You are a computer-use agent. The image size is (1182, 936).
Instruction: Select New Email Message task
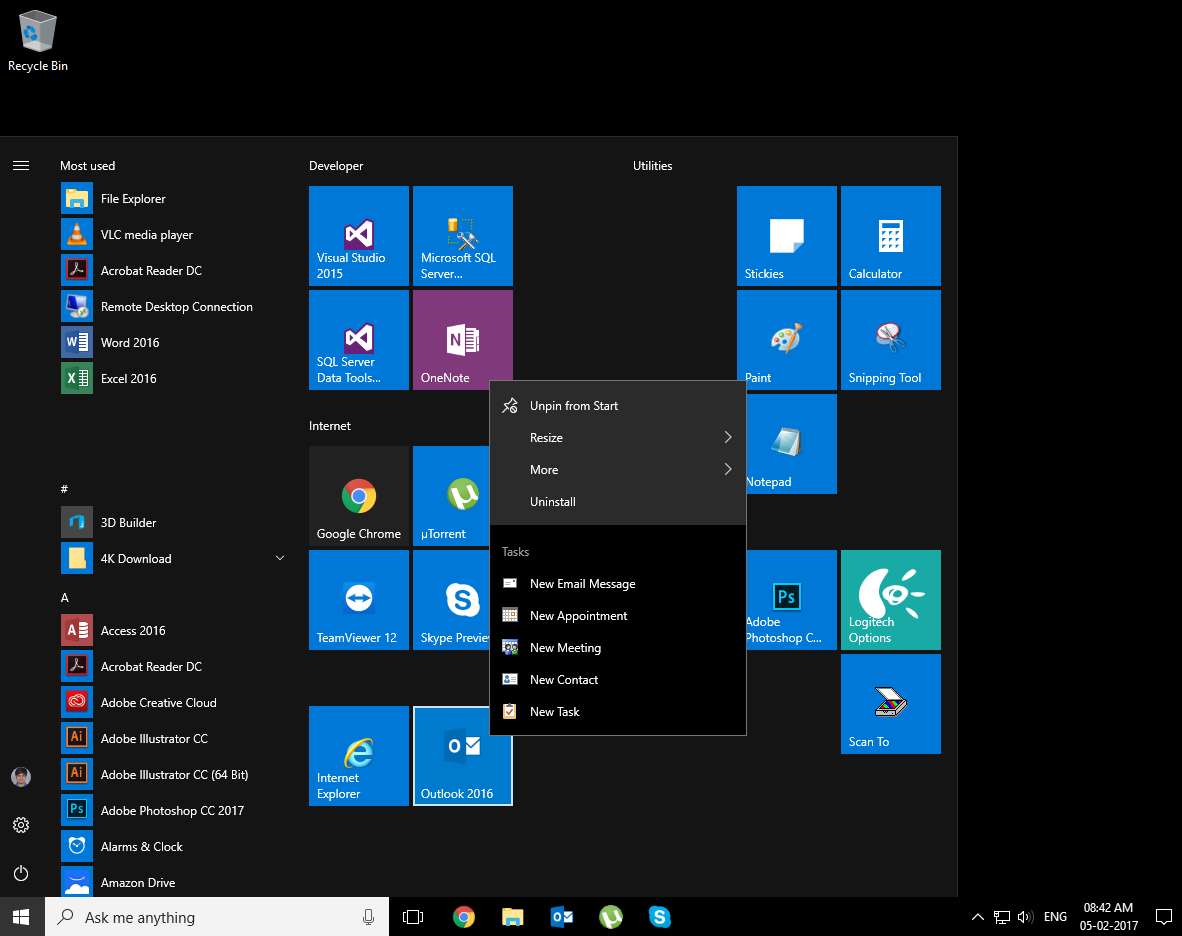pyautogui.click(x=618, y=584)
